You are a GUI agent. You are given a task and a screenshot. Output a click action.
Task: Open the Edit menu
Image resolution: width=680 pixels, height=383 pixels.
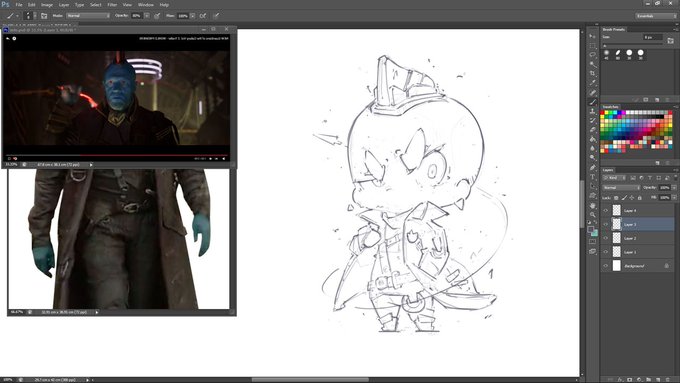click(x=32, y=5)
